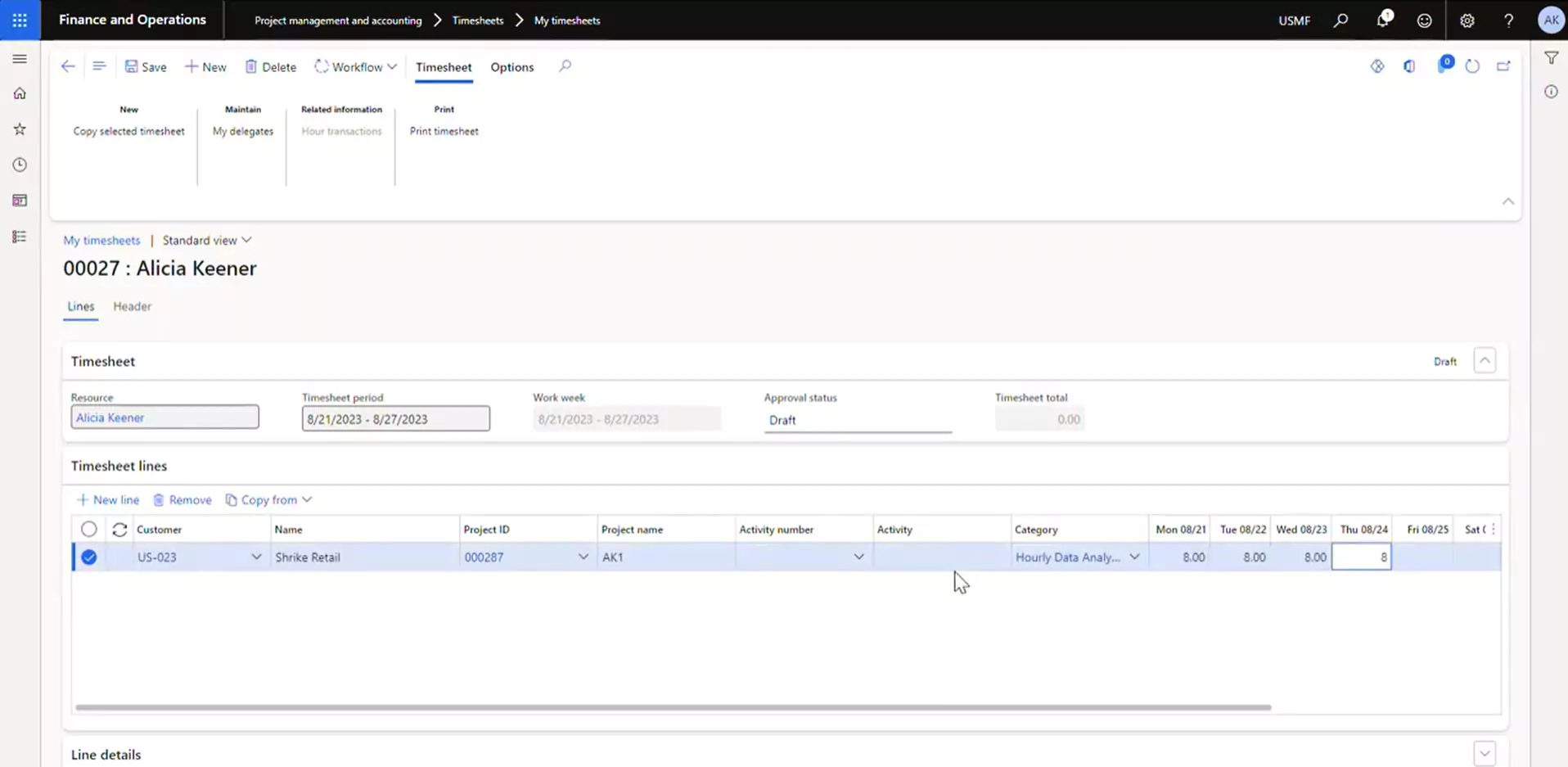Screen dimensions: 1568x767
Task: Open grid options three-dot menu
Action: [x=1494, y=530]
